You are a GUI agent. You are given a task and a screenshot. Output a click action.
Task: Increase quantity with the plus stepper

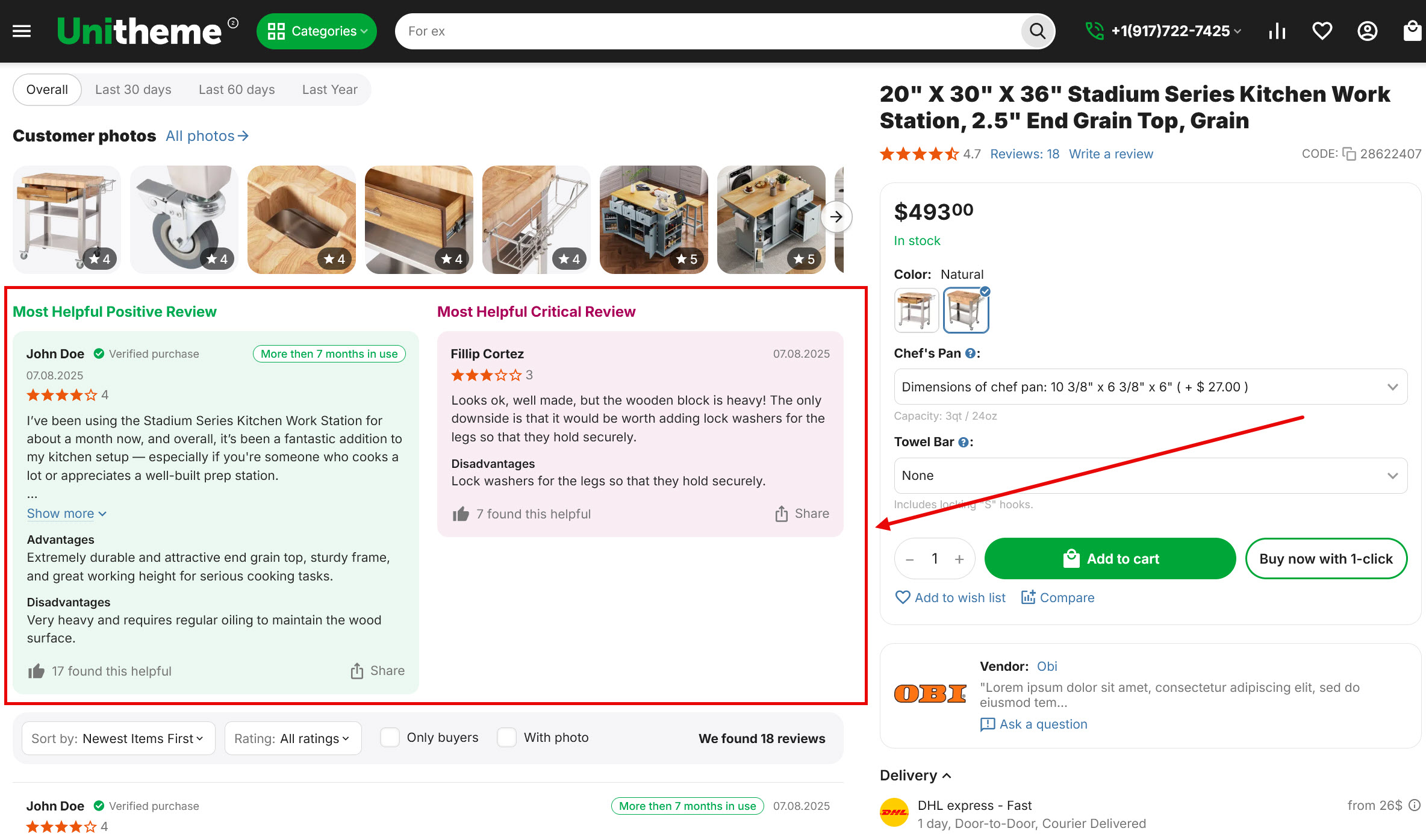coord(959,559)
